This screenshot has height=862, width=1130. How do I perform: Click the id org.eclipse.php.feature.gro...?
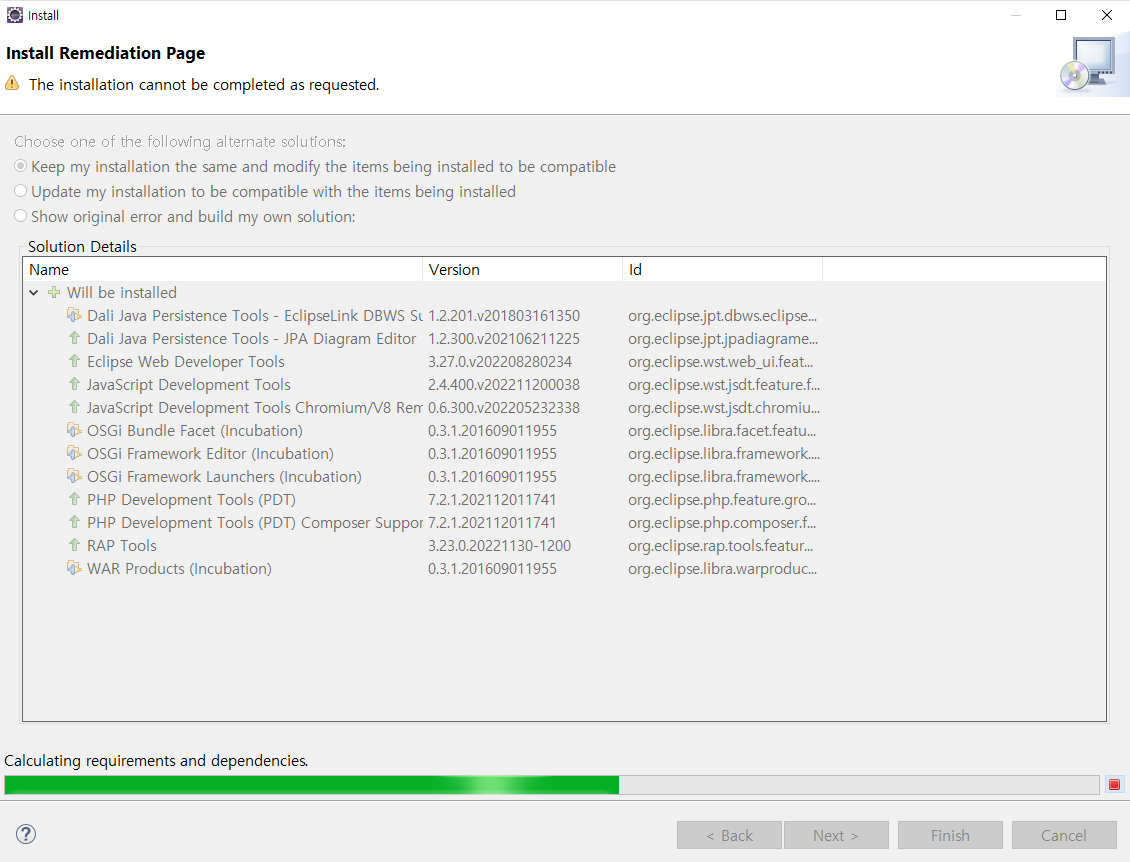click(721, 499)
